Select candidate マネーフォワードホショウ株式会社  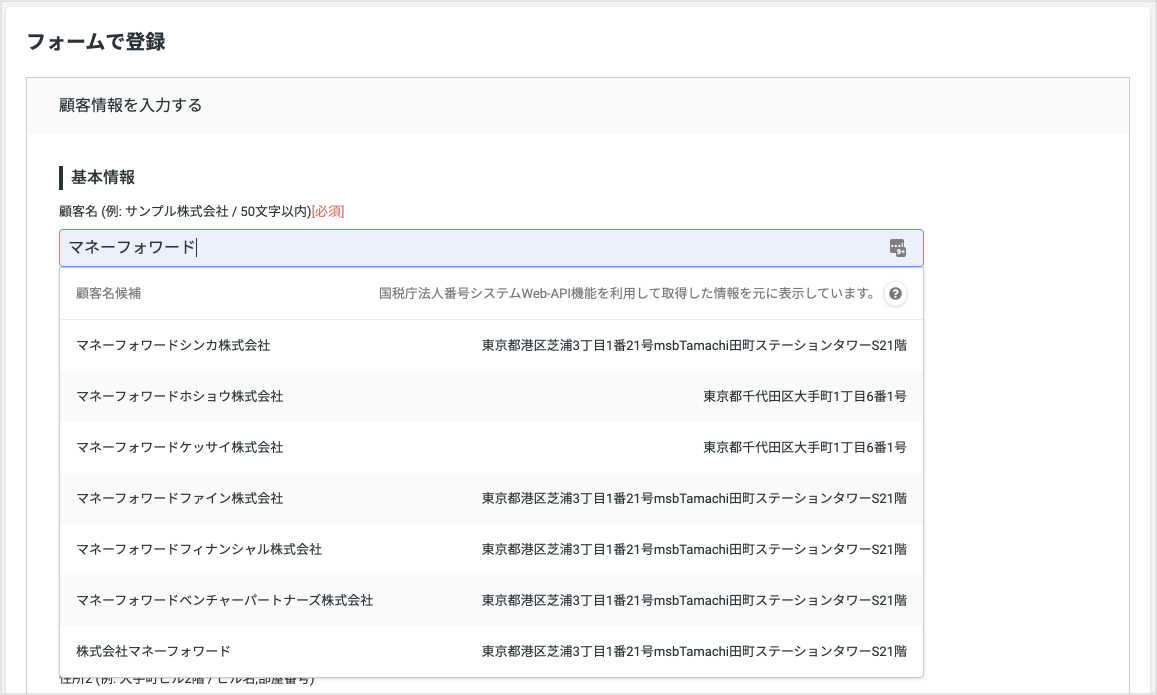[491, 396]
